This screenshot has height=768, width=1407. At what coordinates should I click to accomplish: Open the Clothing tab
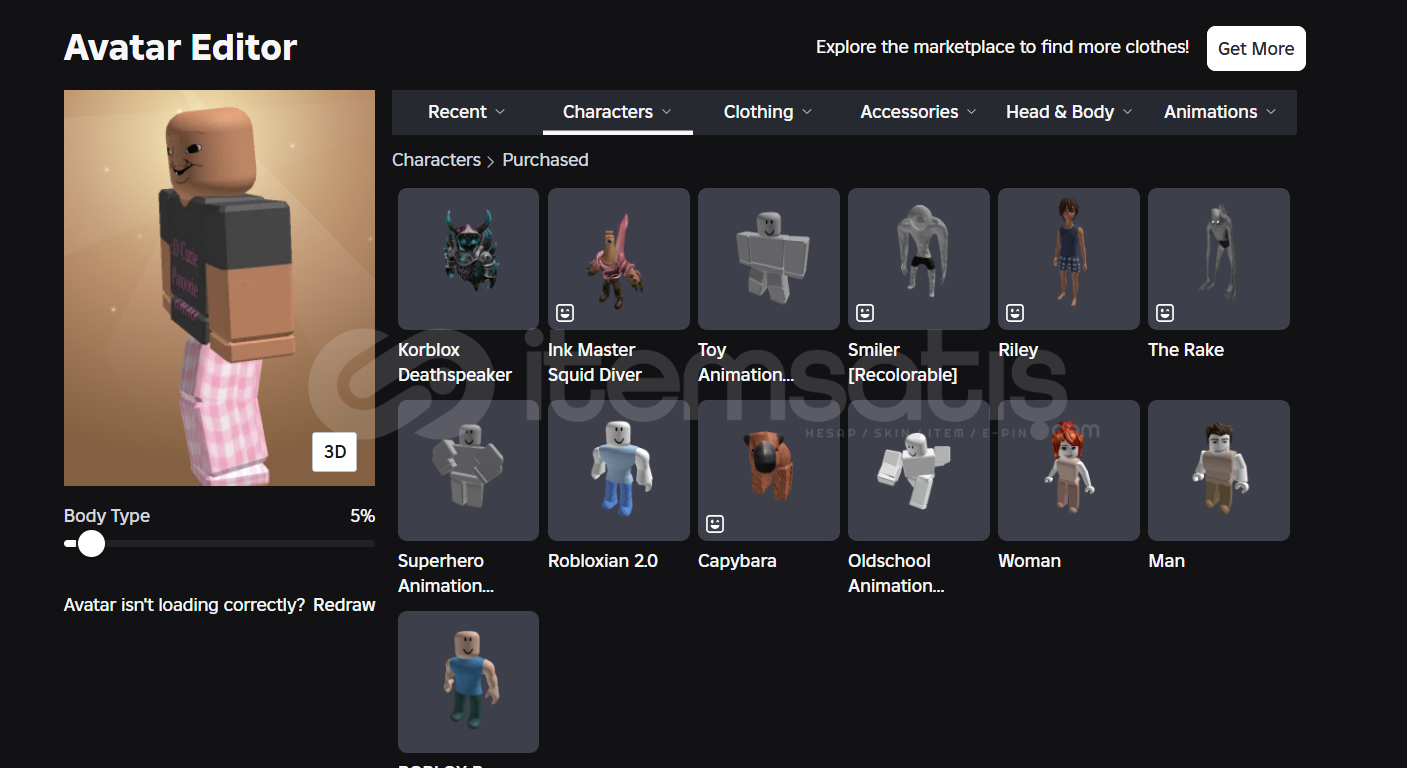coord(768,112)
